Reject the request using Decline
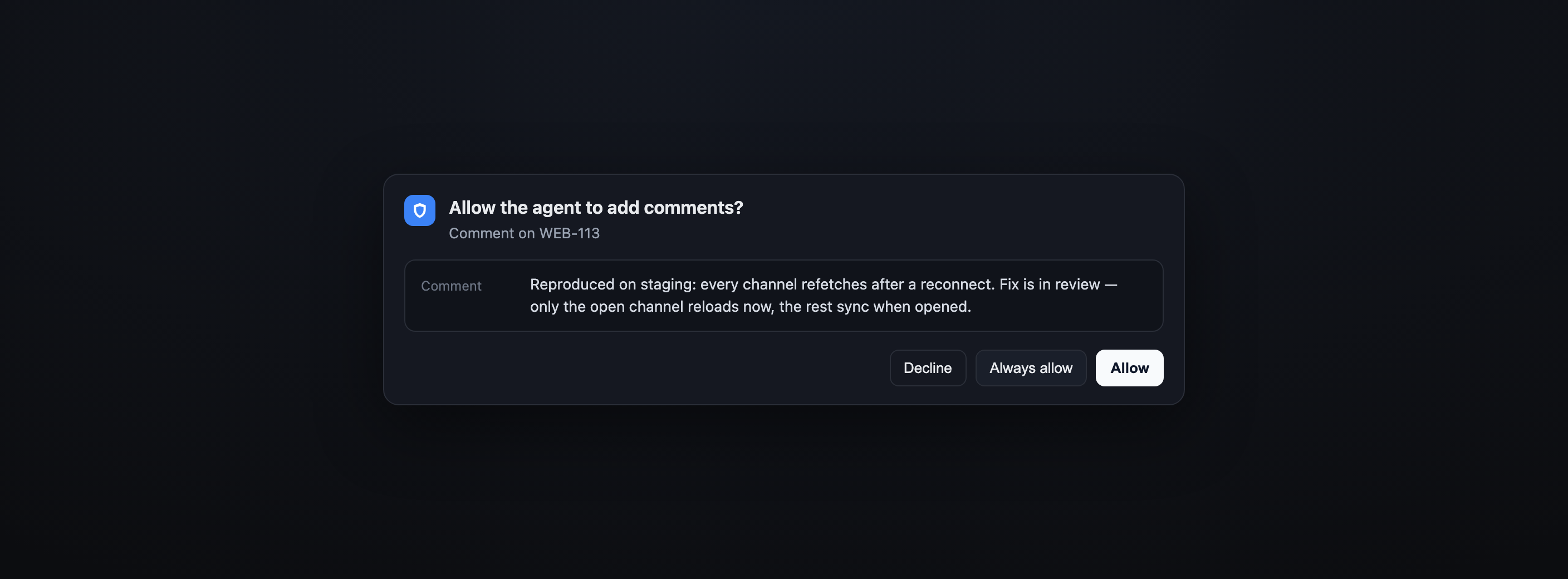 tap(928, 368)
